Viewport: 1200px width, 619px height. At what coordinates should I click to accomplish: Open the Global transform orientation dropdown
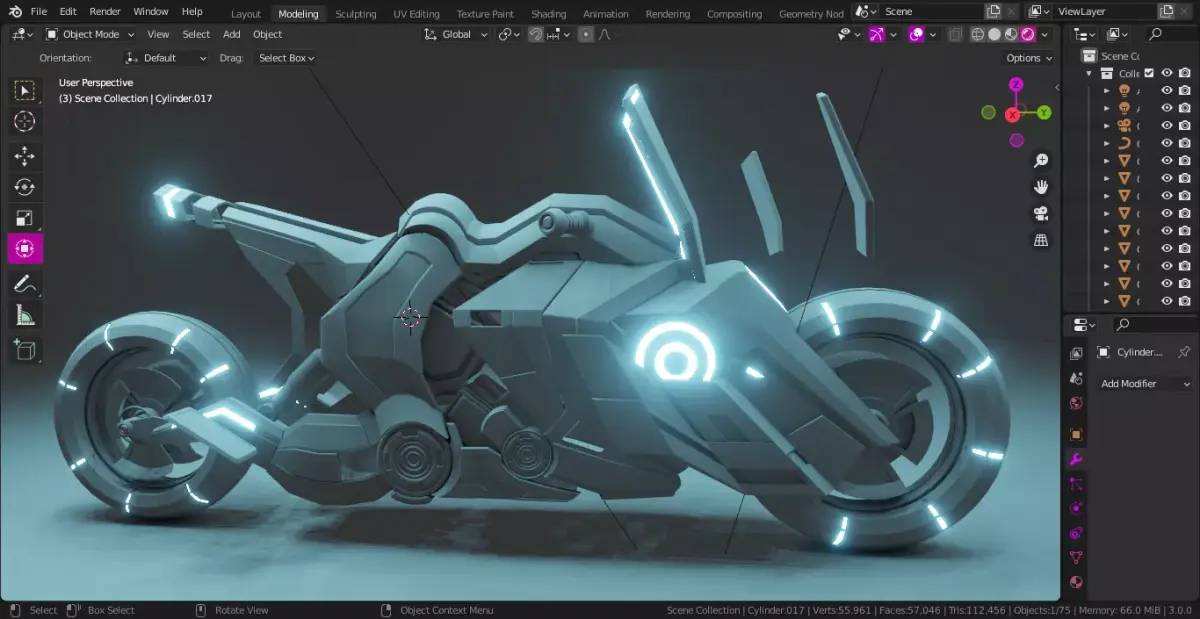(x=455, y=34)
